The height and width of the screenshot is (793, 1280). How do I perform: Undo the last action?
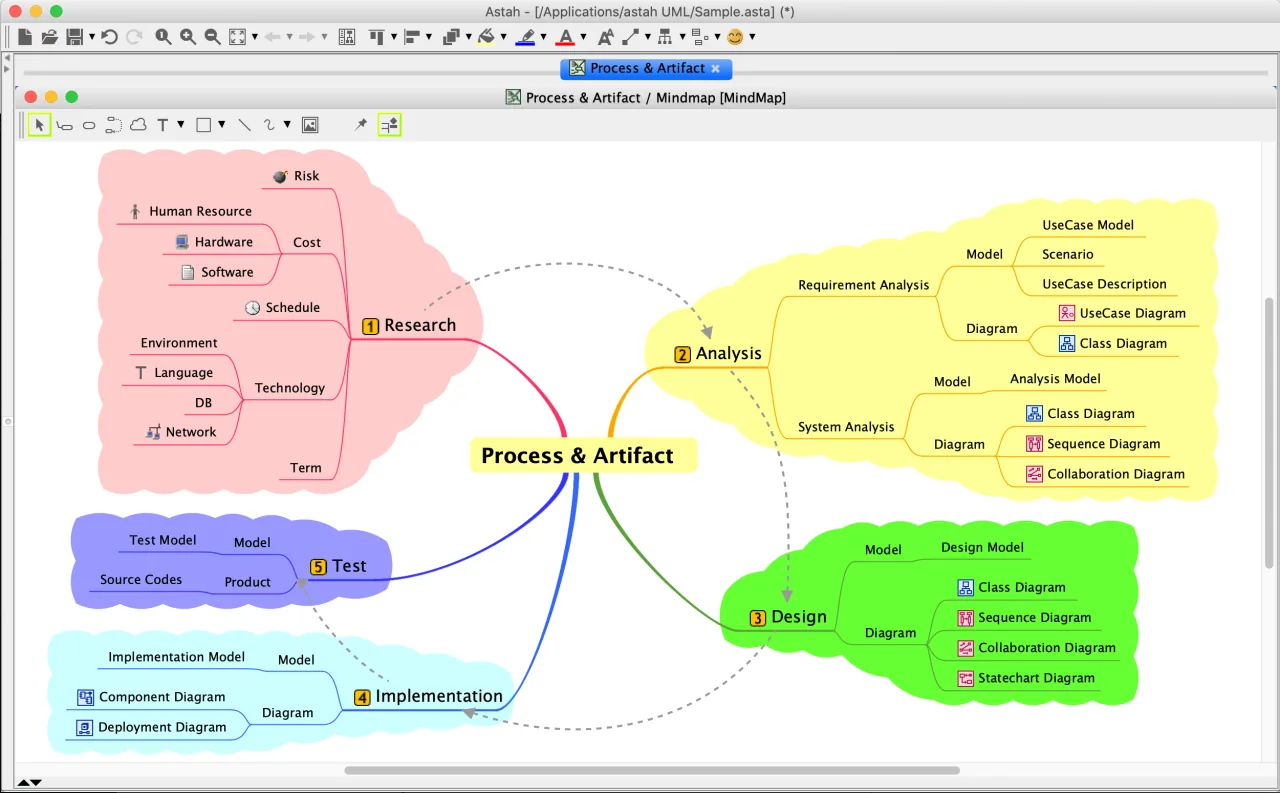tap(109, 37)
